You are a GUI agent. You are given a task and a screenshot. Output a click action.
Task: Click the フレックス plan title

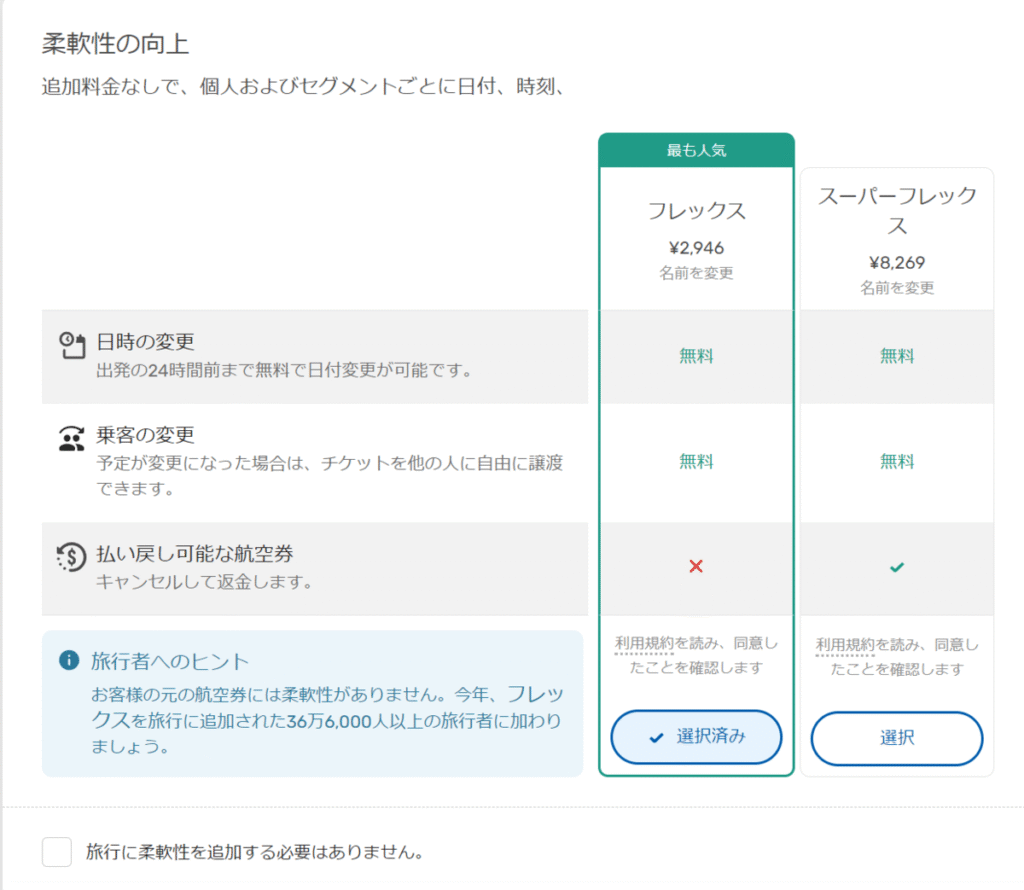pyautogui.click(x=696, y=211)
